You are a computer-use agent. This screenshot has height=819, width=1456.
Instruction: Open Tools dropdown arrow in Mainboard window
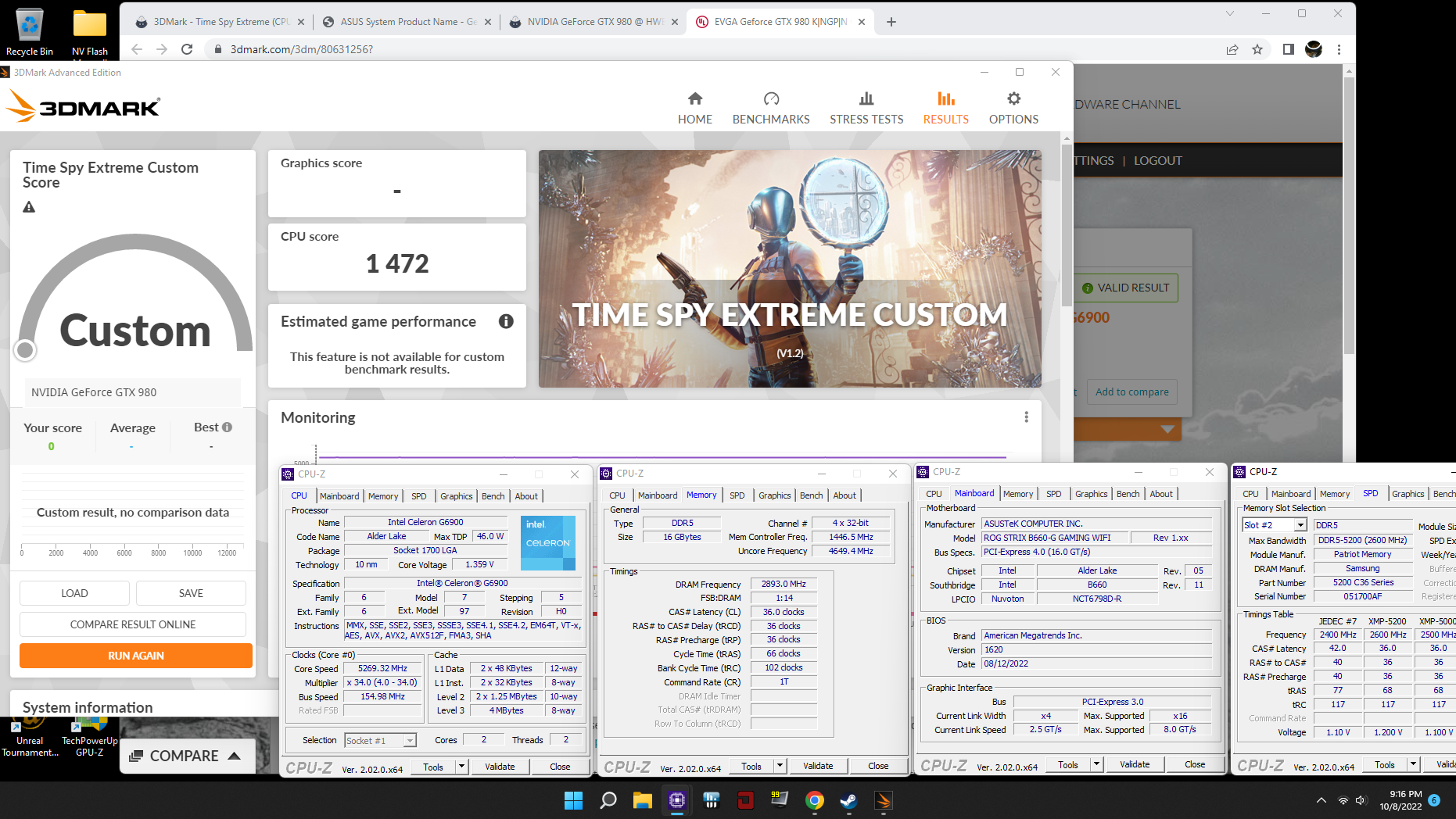[1096, 764]
